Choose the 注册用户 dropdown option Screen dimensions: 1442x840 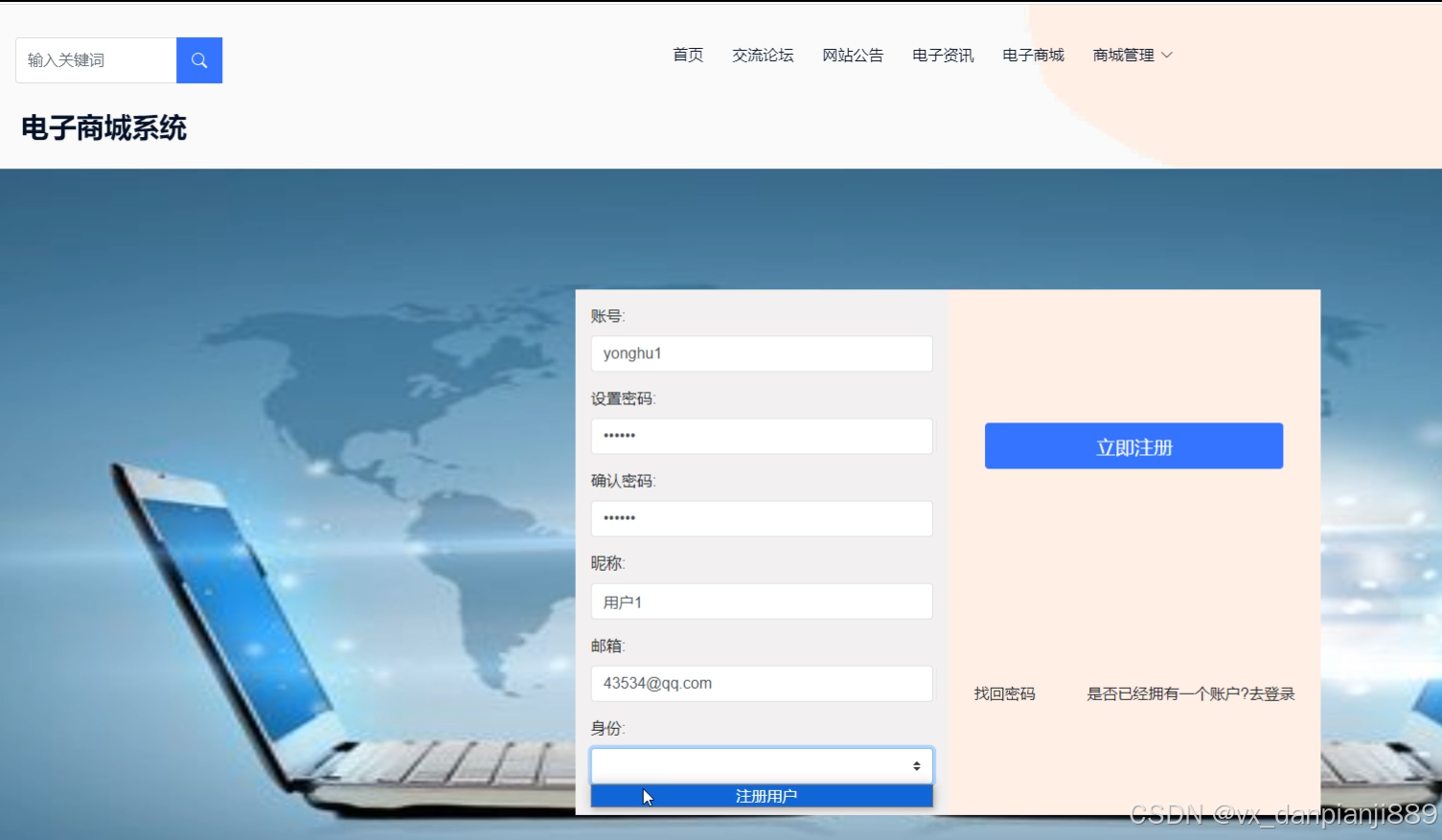point(762,796)
